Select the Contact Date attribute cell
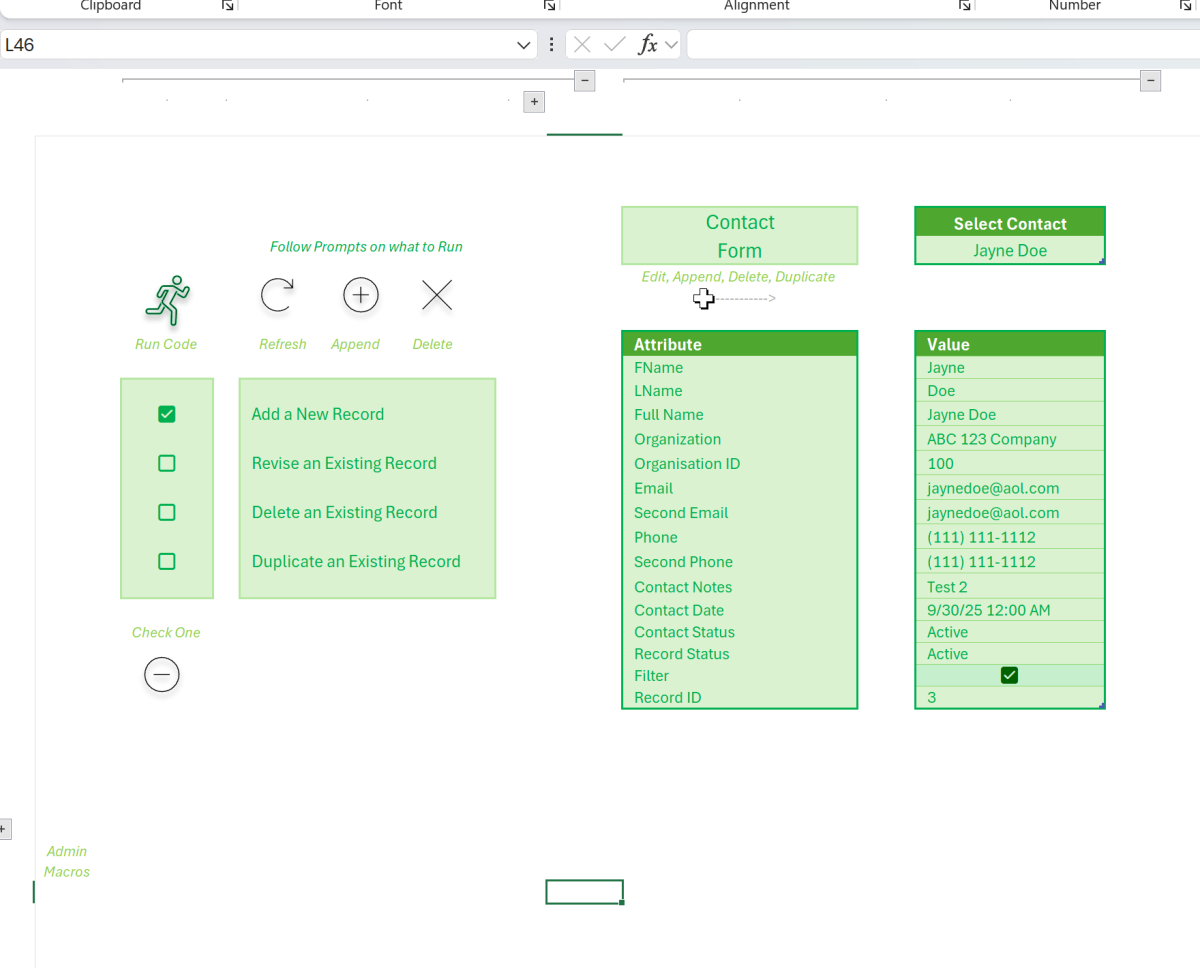Screen dimensions: 1200x968 [x=740, y=610]
